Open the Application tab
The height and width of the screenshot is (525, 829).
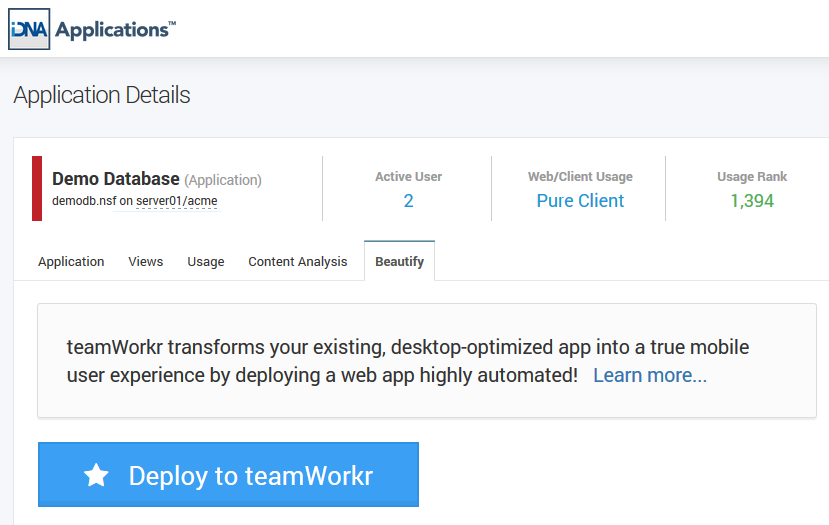(x=71, y=262)
